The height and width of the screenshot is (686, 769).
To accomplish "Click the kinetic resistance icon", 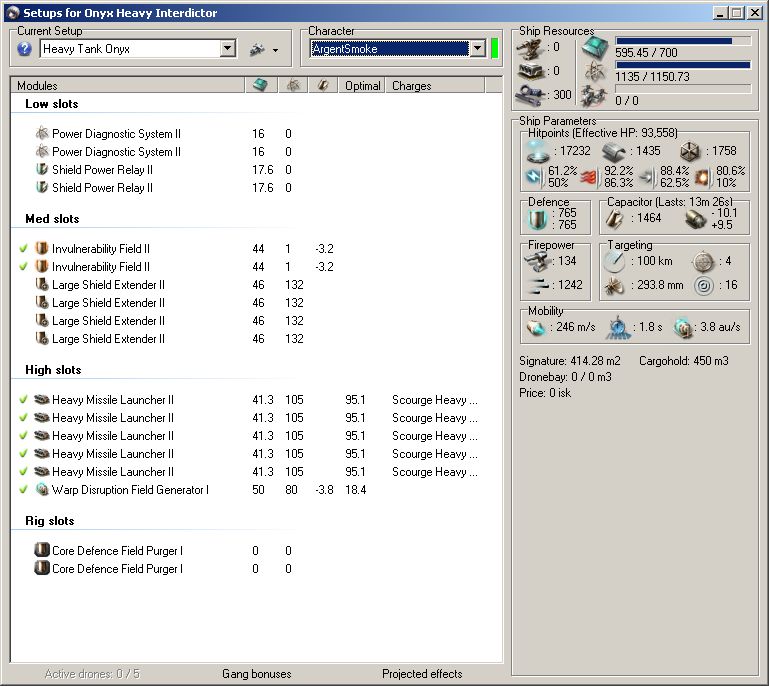I will coord(647,177).
